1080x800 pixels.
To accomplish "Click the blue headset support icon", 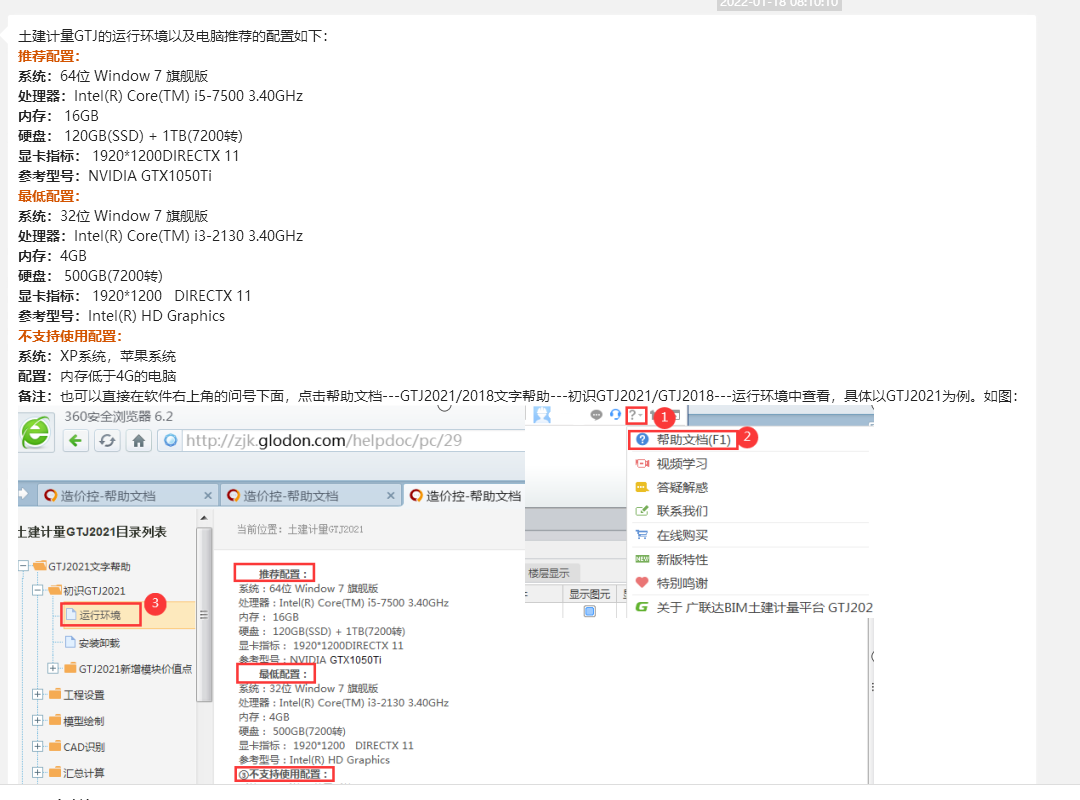I will coord(615,415).
